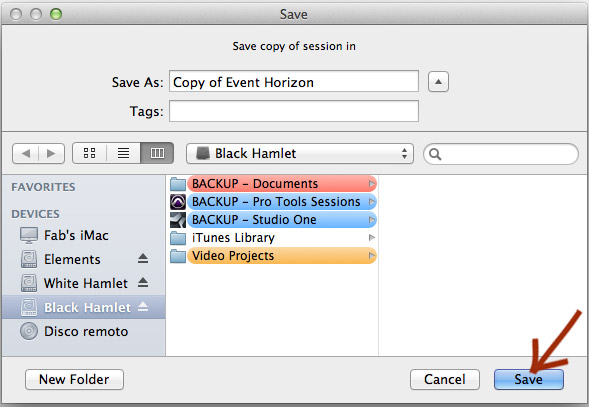Eject the White Hamlet drive
The width and height of the screenshot is (589, 407).
[143, 283]
